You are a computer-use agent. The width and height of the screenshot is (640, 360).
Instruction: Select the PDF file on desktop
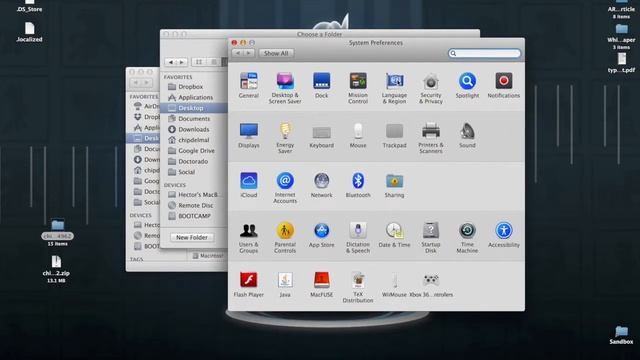(x=621, y=63)
